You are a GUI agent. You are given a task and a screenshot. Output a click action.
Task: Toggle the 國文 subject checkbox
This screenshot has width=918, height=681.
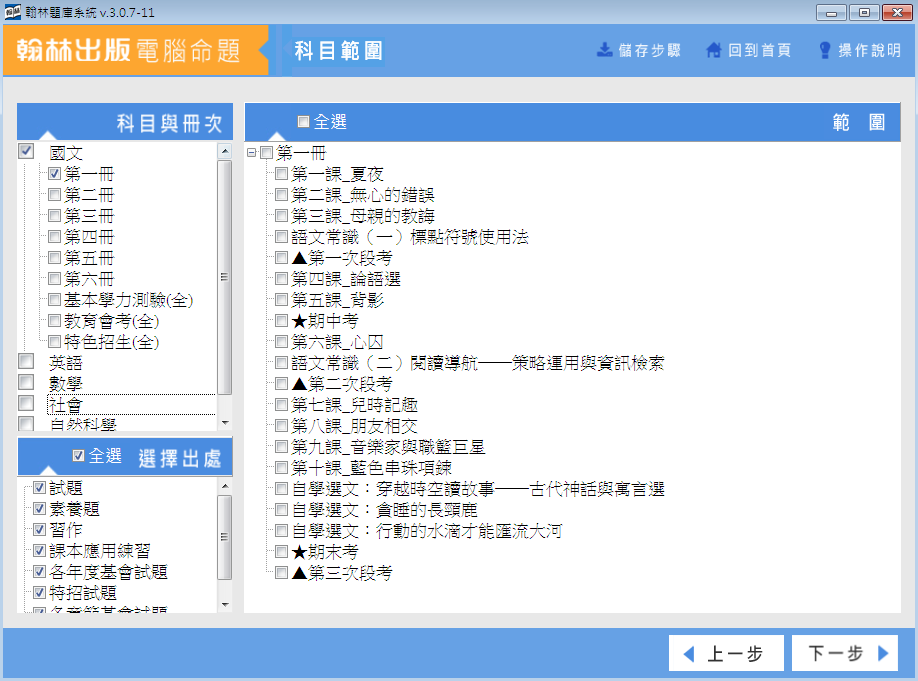(26, 151)
